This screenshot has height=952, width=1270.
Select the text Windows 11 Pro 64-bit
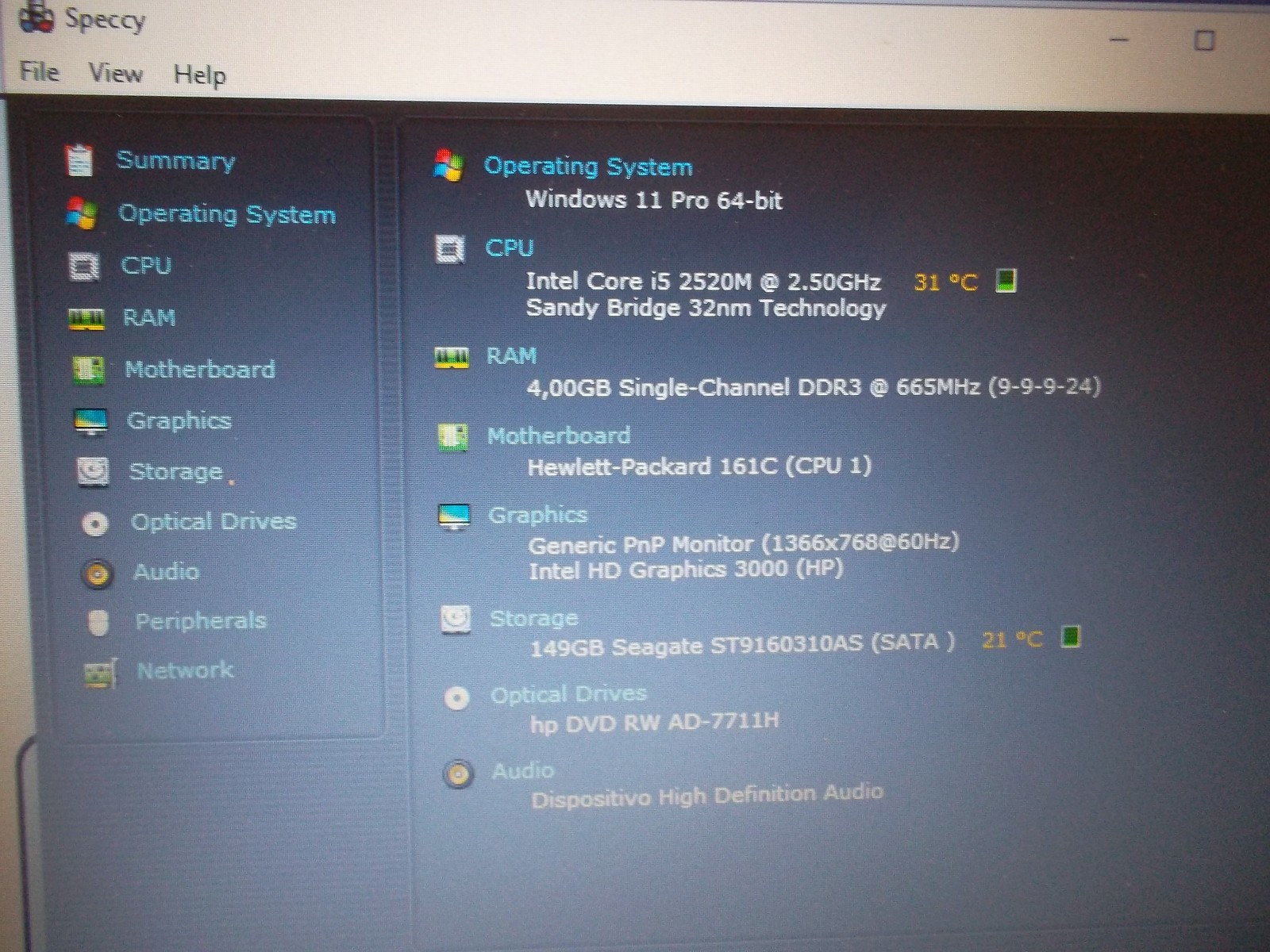(x=654, y=199)
